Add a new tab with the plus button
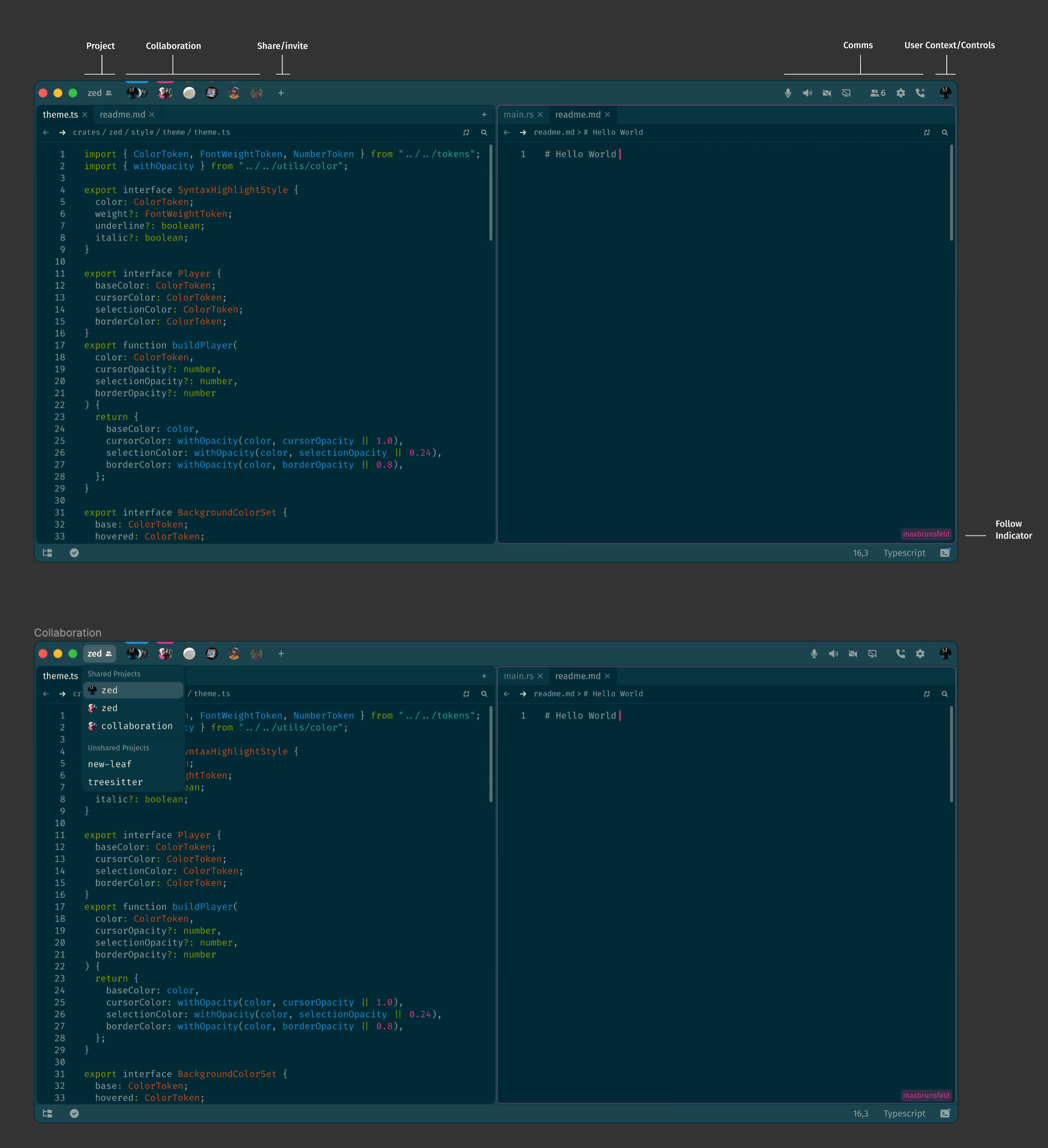The width and height of the screenshot is (1048, 1148). click(484, 115)
